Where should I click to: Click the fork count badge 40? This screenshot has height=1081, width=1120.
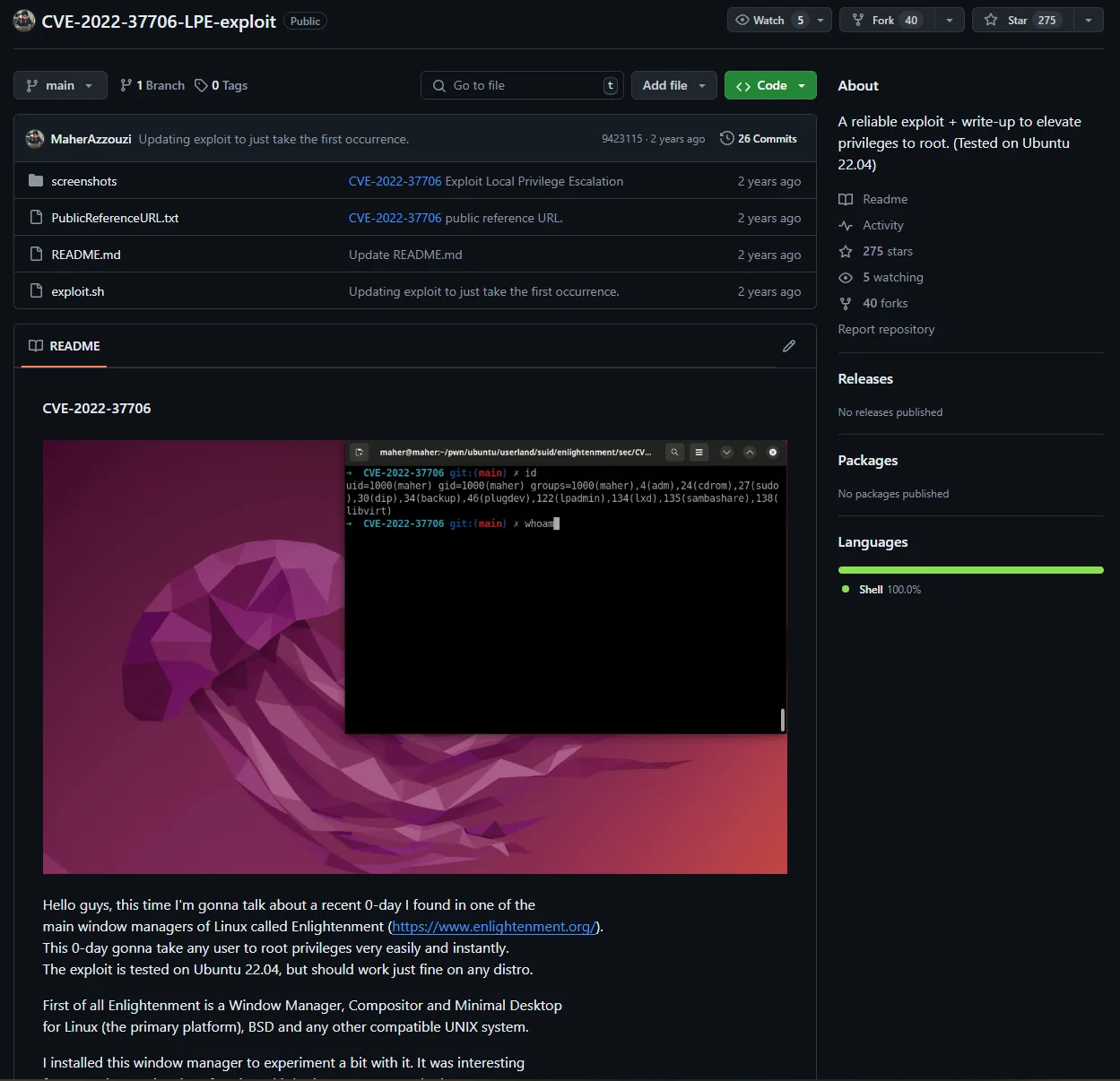pos(911,21)
